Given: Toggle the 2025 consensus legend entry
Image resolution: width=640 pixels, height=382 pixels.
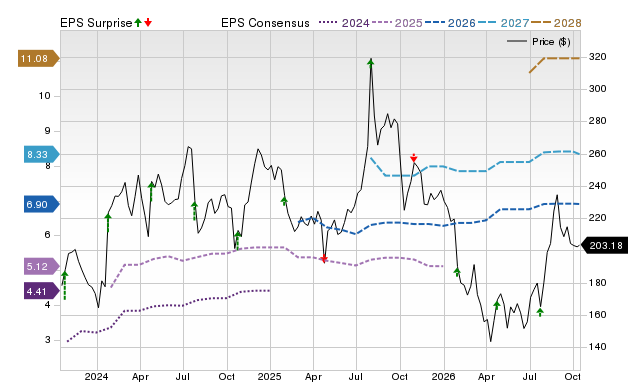Looking at the screenshot, I should click(397, 23).
